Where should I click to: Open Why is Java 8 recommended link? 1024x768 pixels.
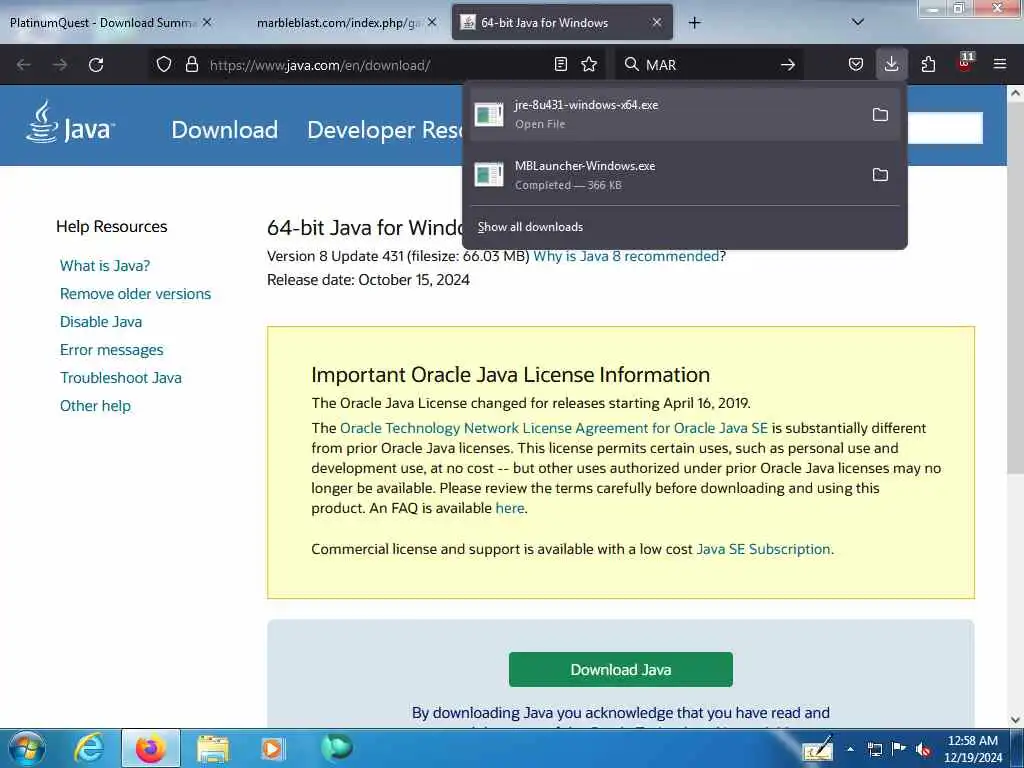coord(626,256)
